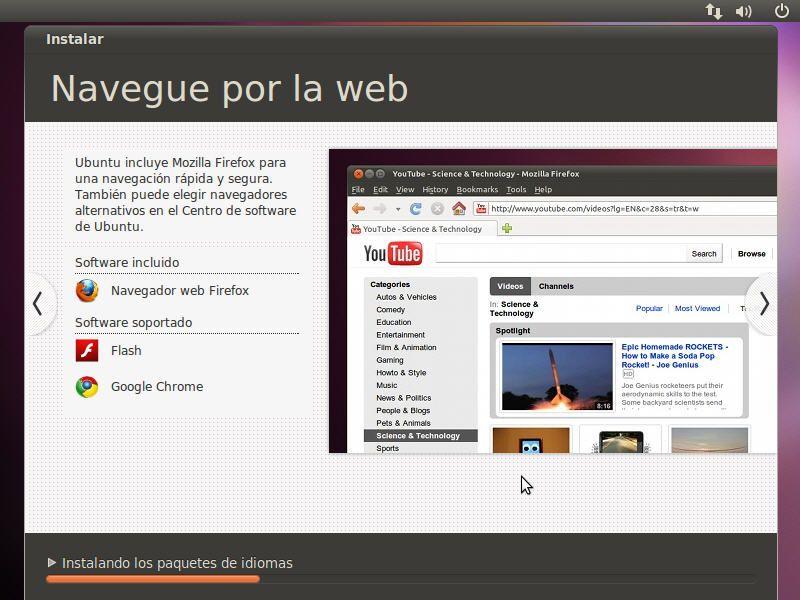Click the YouTube tab favicon icon
Image resolution: width=800 pixels, height=600 pixels.
356,229
